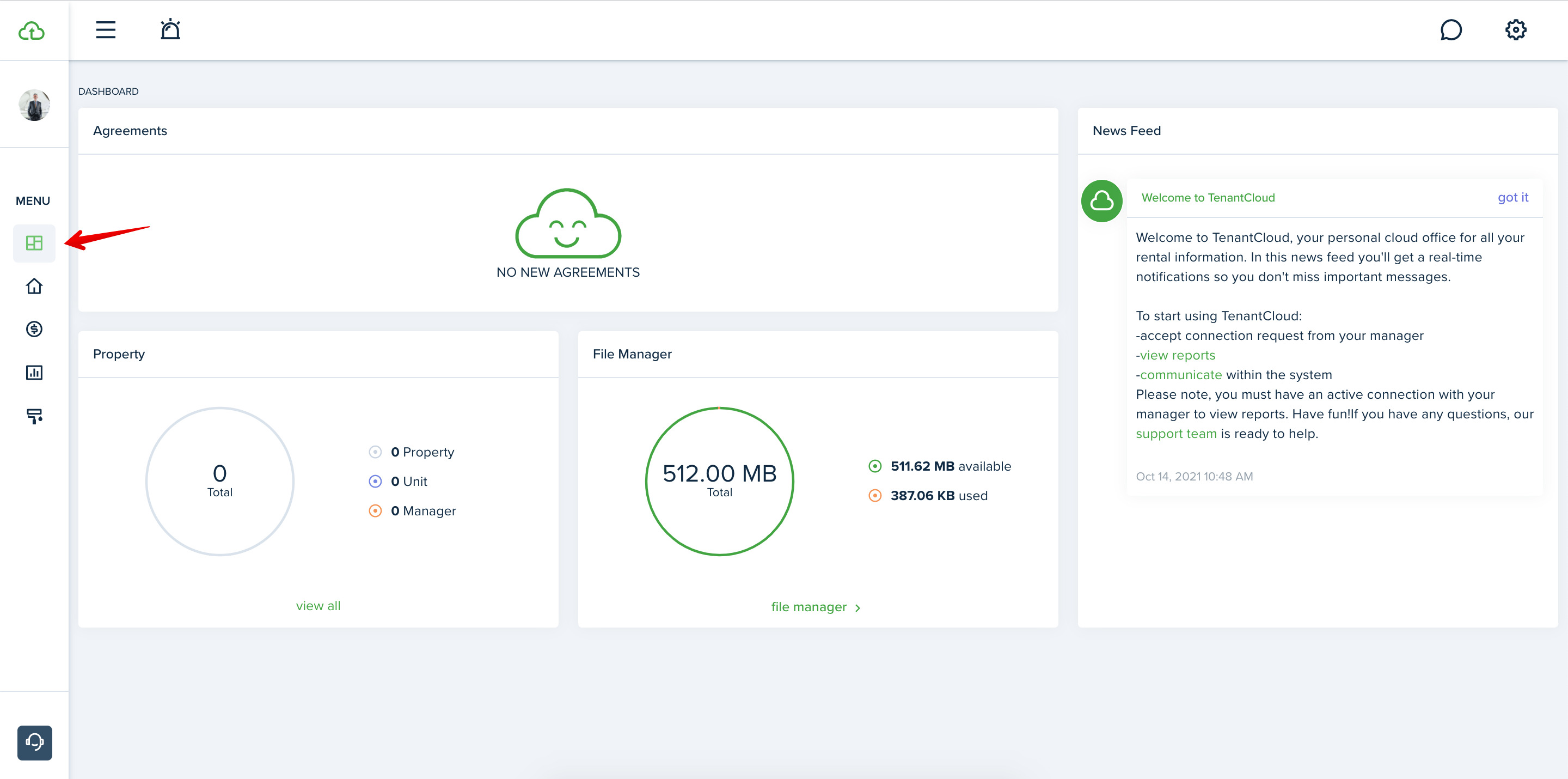This screenshot has height=779, width=1568.
Task: Click the 0 Manager legend marker
Action: pos(375,511)
